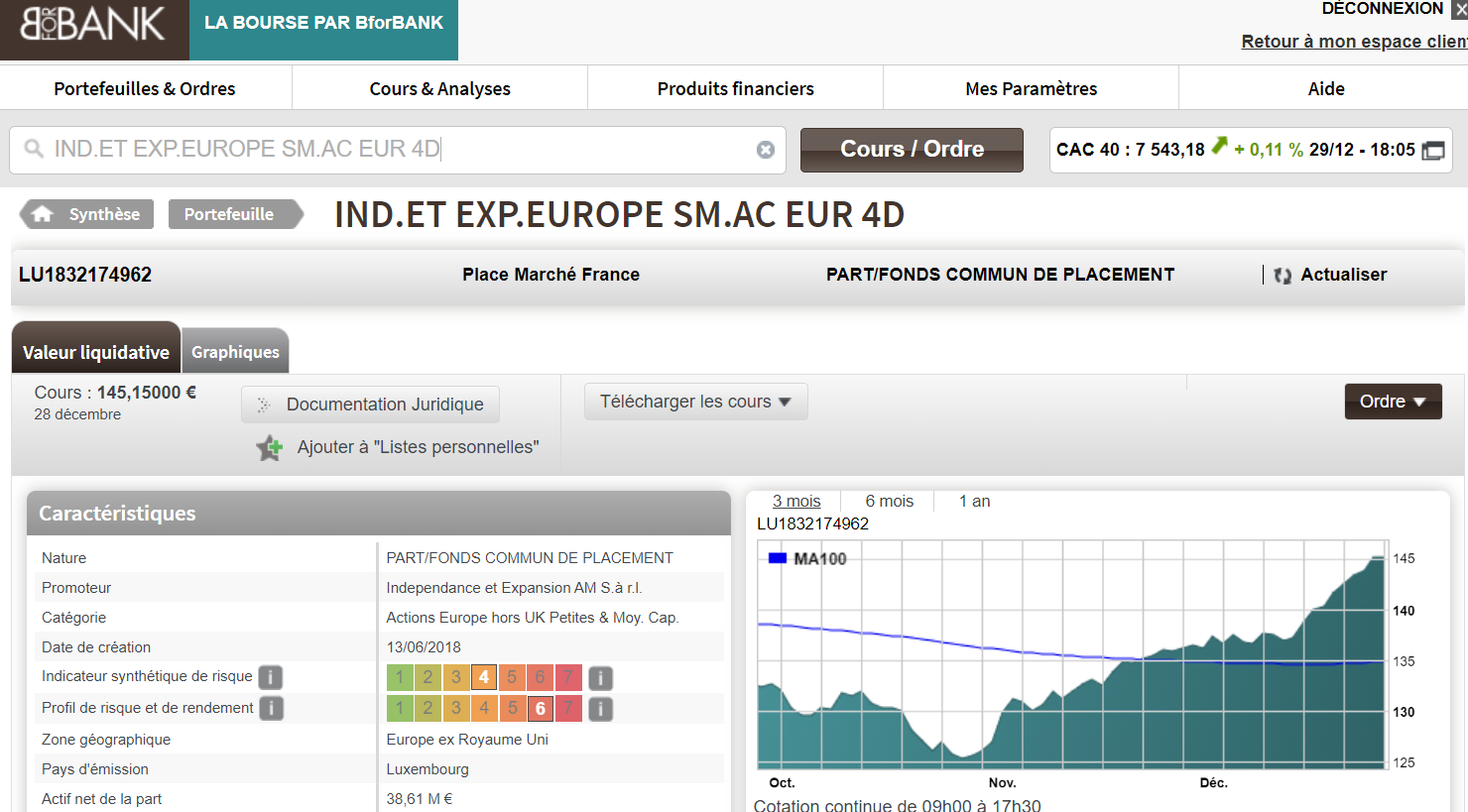
Task: Select the Valeur liquidative tab
Action: pyautogui.click(x=96, y=349)
